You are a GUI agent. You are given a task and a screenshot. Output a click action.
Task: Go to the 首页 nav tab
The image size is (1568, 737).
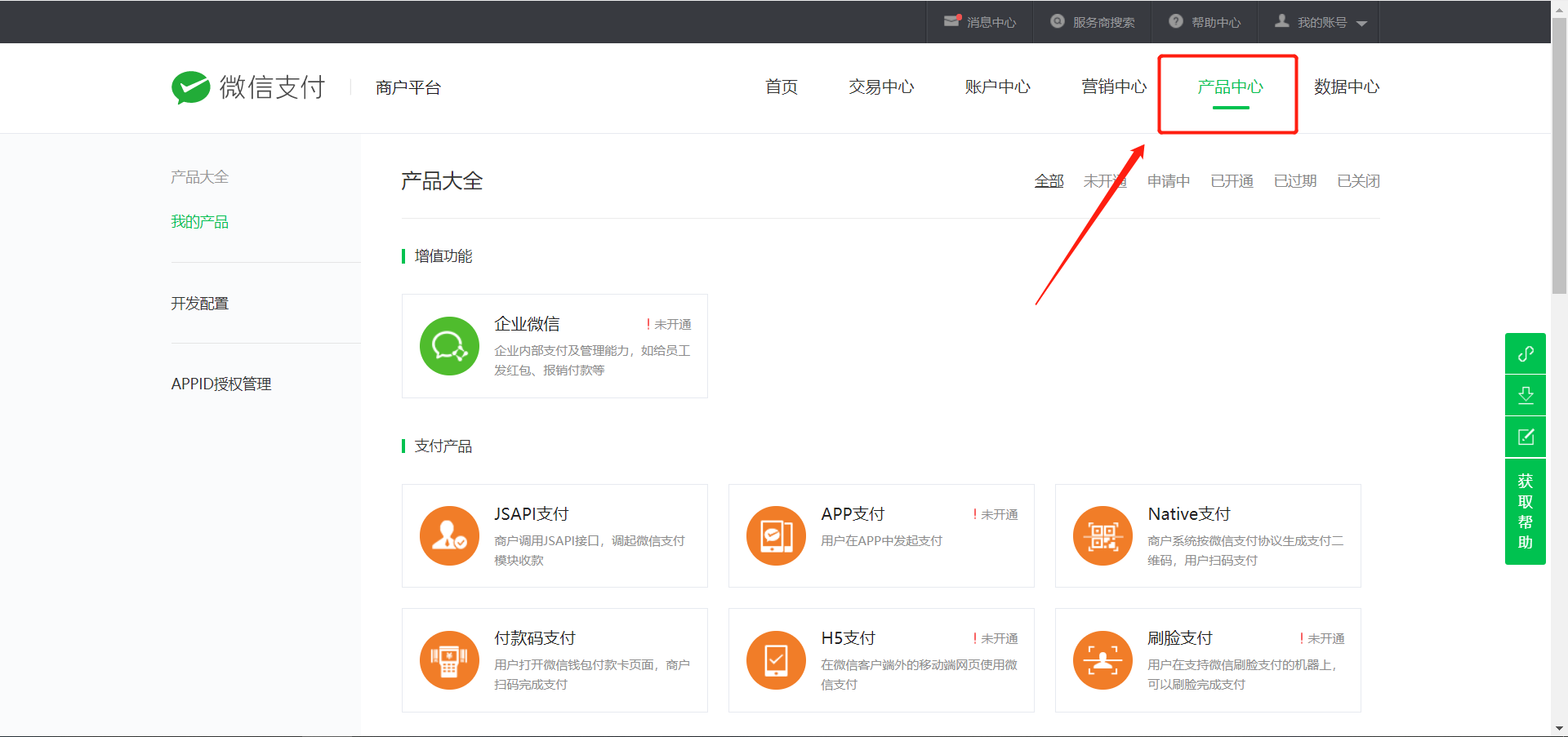[x=782, y=87]
